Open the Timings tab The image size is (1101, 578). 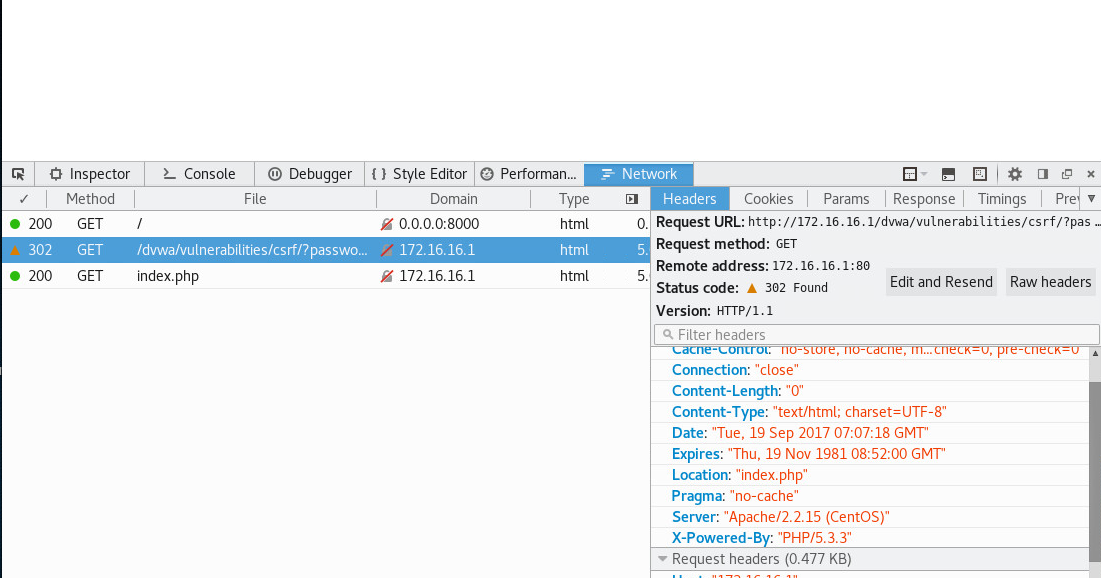click(x=1001, y=198)
